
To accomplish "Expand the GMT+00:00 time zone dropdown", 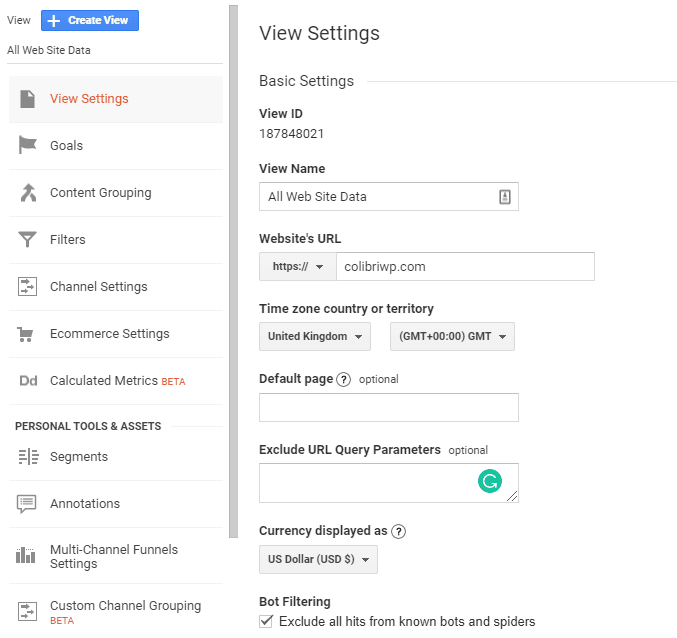I will (451, 337).
